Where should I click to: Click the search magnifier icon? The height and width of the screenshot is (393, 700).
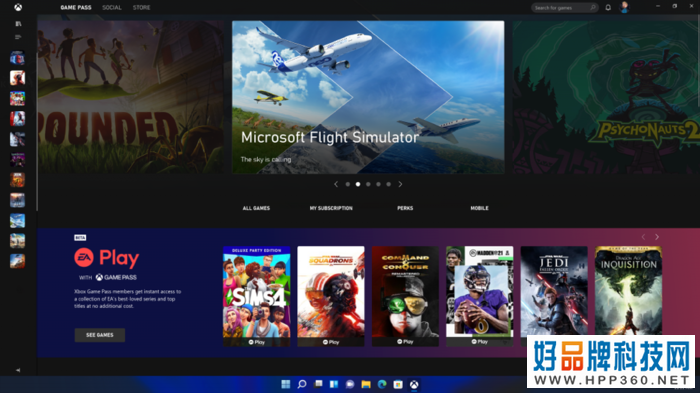click(x=593, y=8)
